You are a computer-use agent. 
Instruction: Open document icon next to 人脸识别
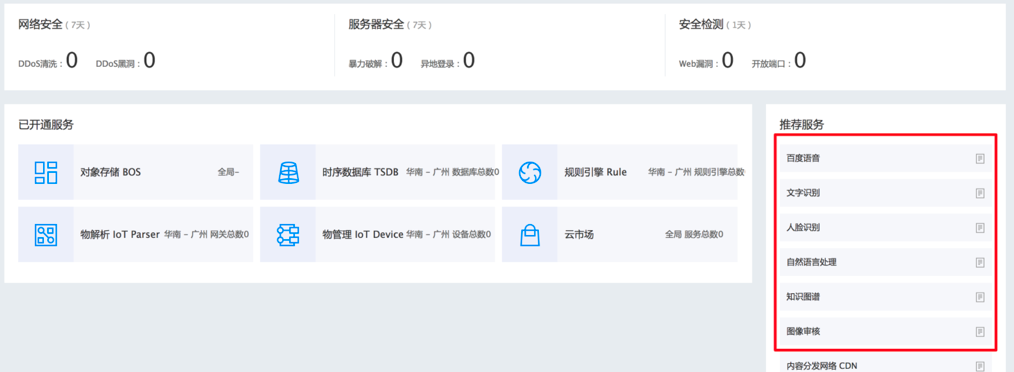[980, 228]
